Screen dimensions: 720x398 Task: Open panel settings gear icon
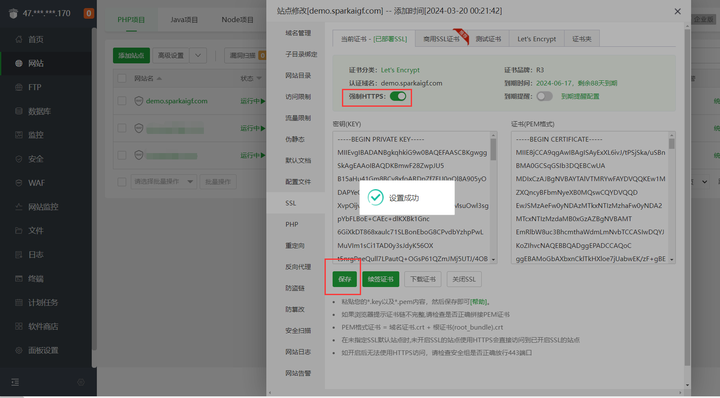[19, 350]
